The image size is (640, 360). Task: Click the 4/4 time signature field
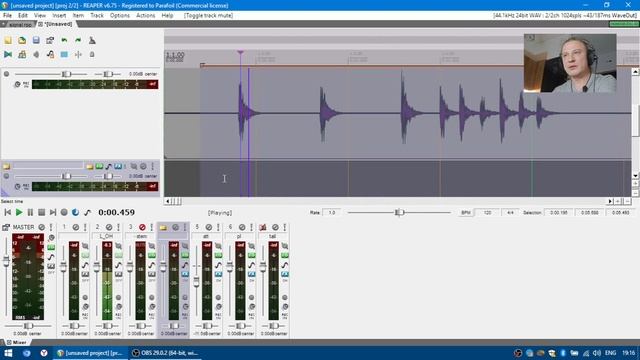tap(510, 213)
